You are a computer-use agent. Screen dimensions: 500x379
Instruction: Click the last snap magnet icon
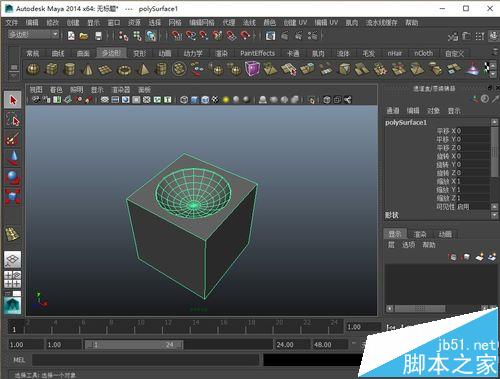(245, 35)
